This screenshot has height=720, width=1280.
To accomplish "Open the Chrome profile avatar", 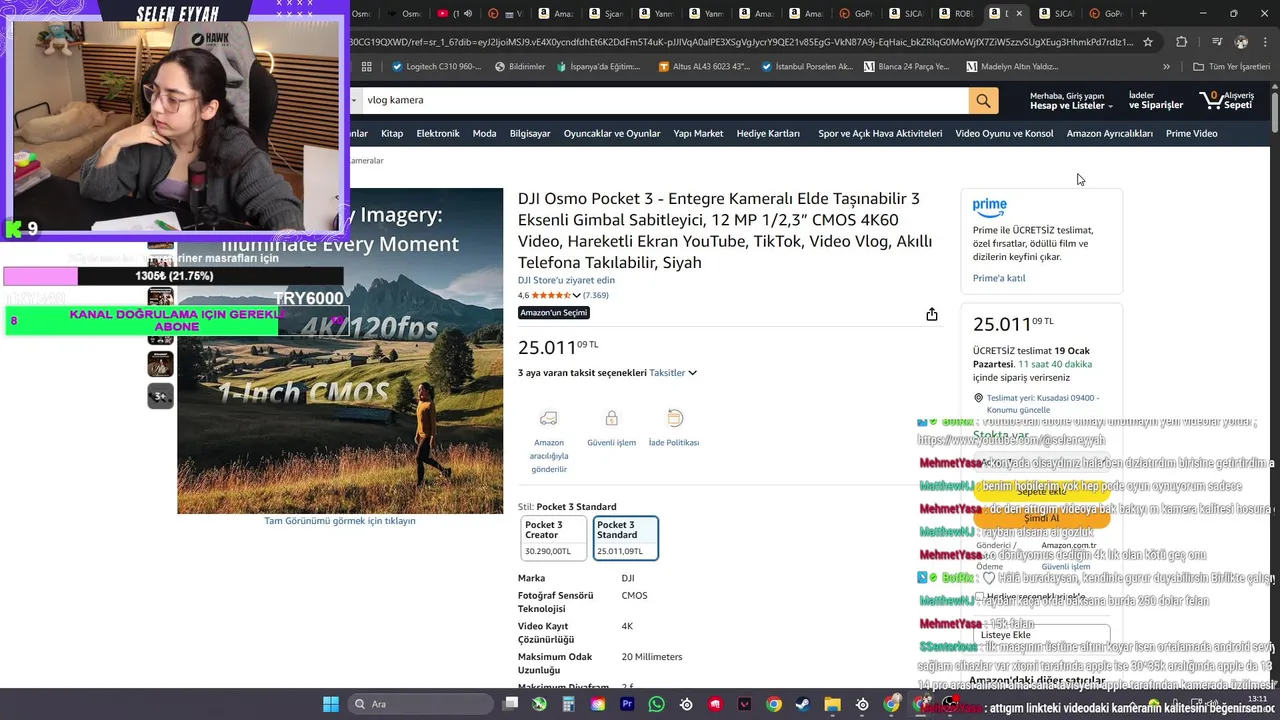I will (x=1241, y=42).
